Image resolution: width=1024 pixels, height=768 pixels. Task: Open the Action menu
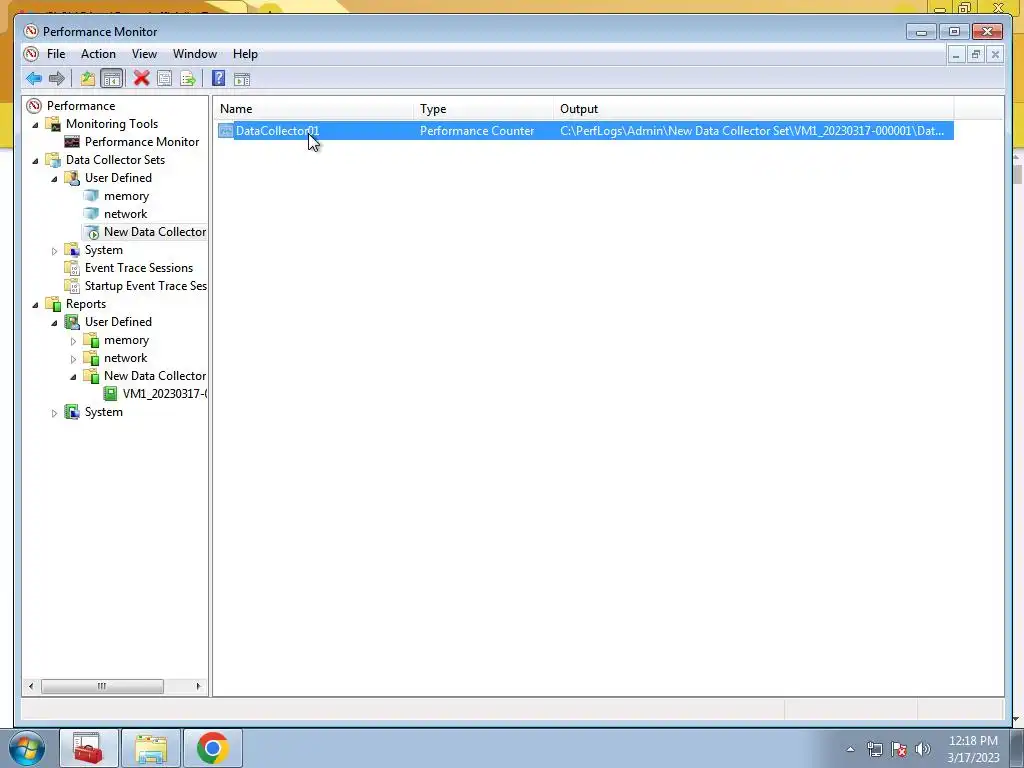98,54
